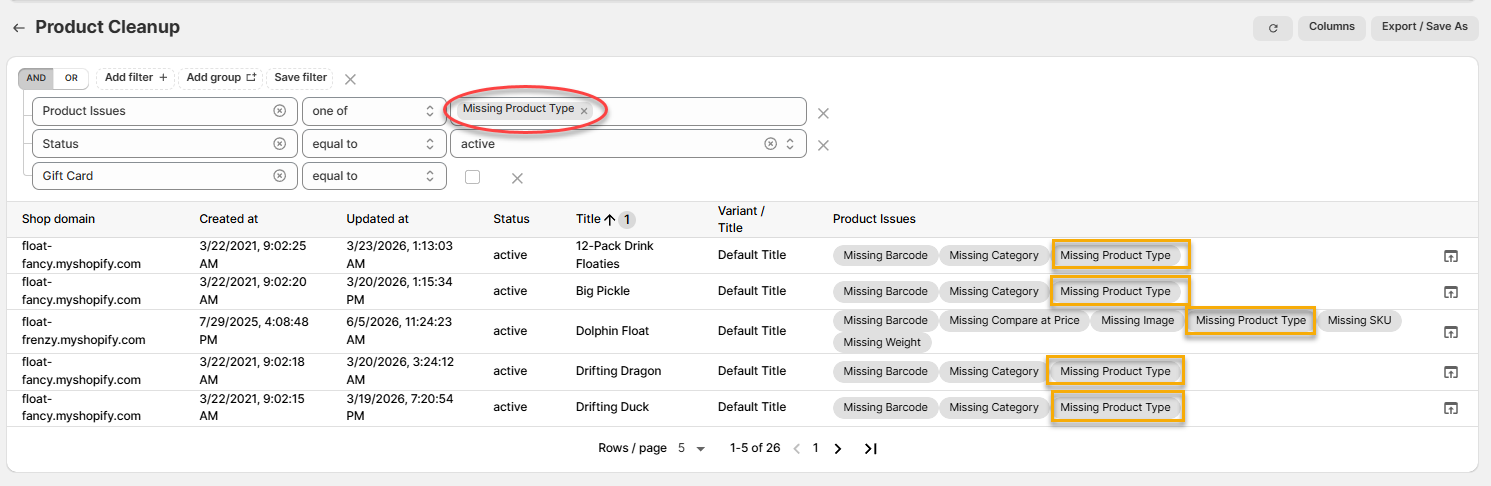Viewport: 1491px width, 486px height.
Task: Click the Product Issues column header
Action: point(874,219)
